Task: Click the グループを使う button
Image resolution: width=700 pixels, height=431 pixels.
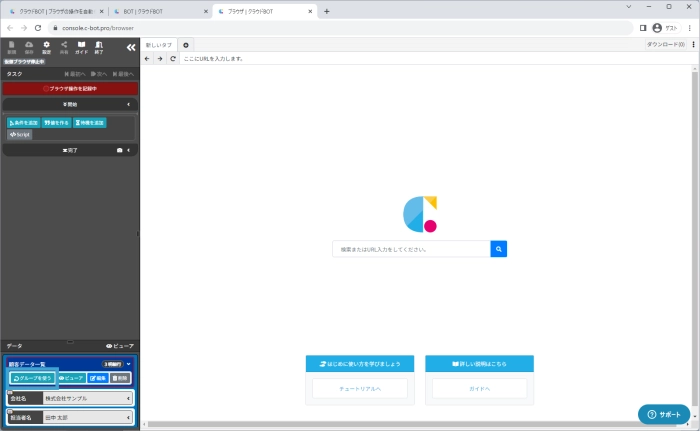Action: click(31, 378)
